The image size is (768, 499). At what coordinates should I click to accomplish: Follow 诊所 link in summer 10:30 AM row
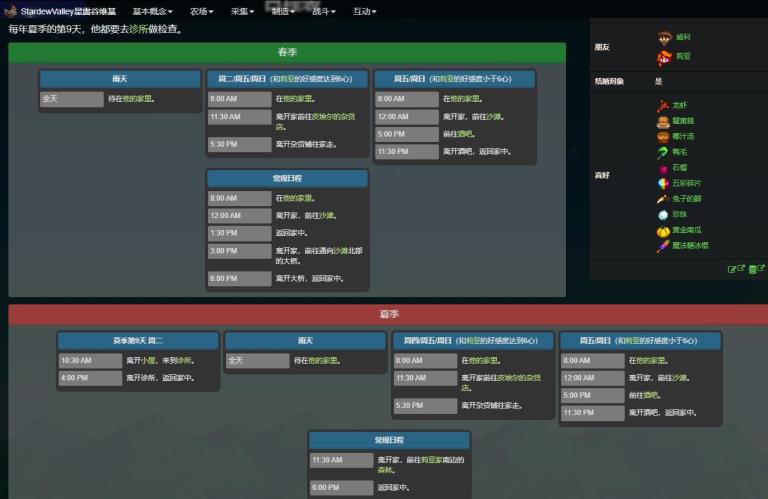(x=184, y=360)
